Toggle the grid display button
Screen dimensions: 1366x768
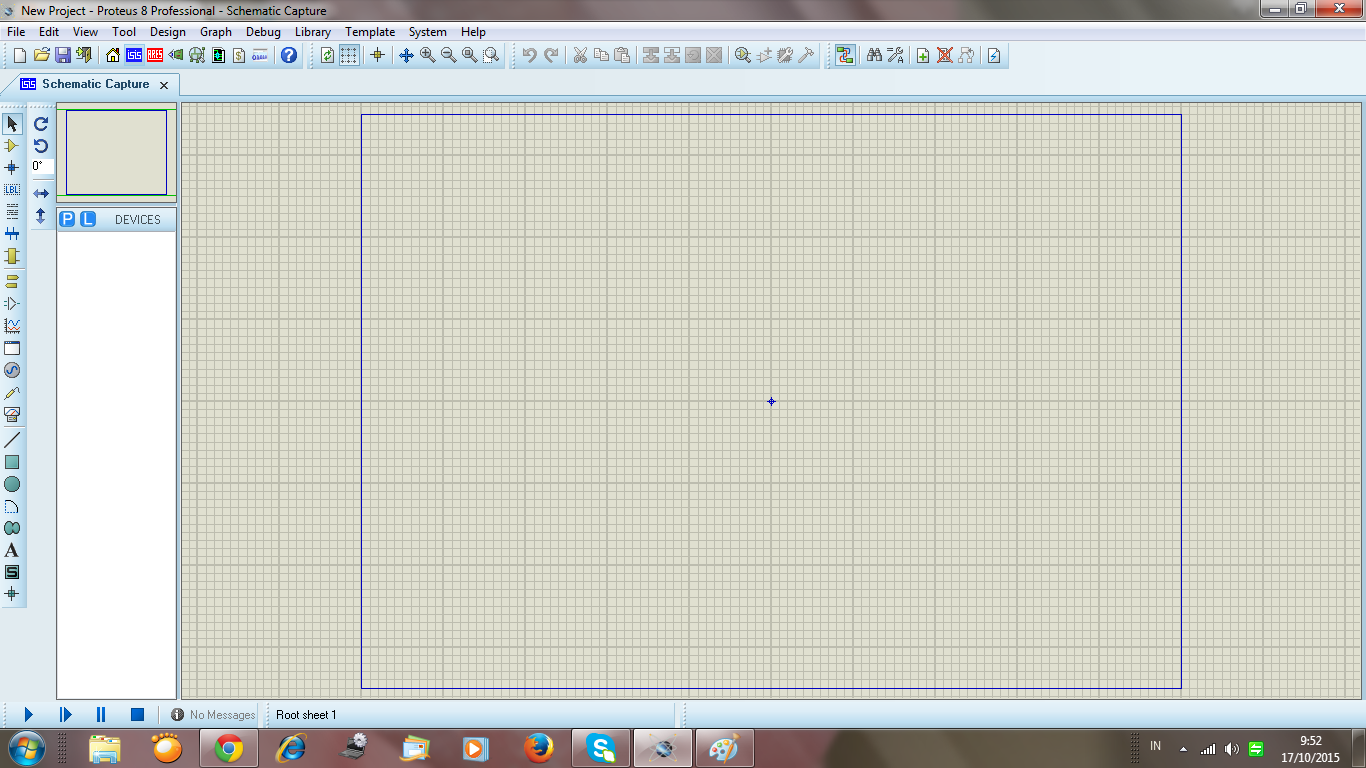(349, 55)
